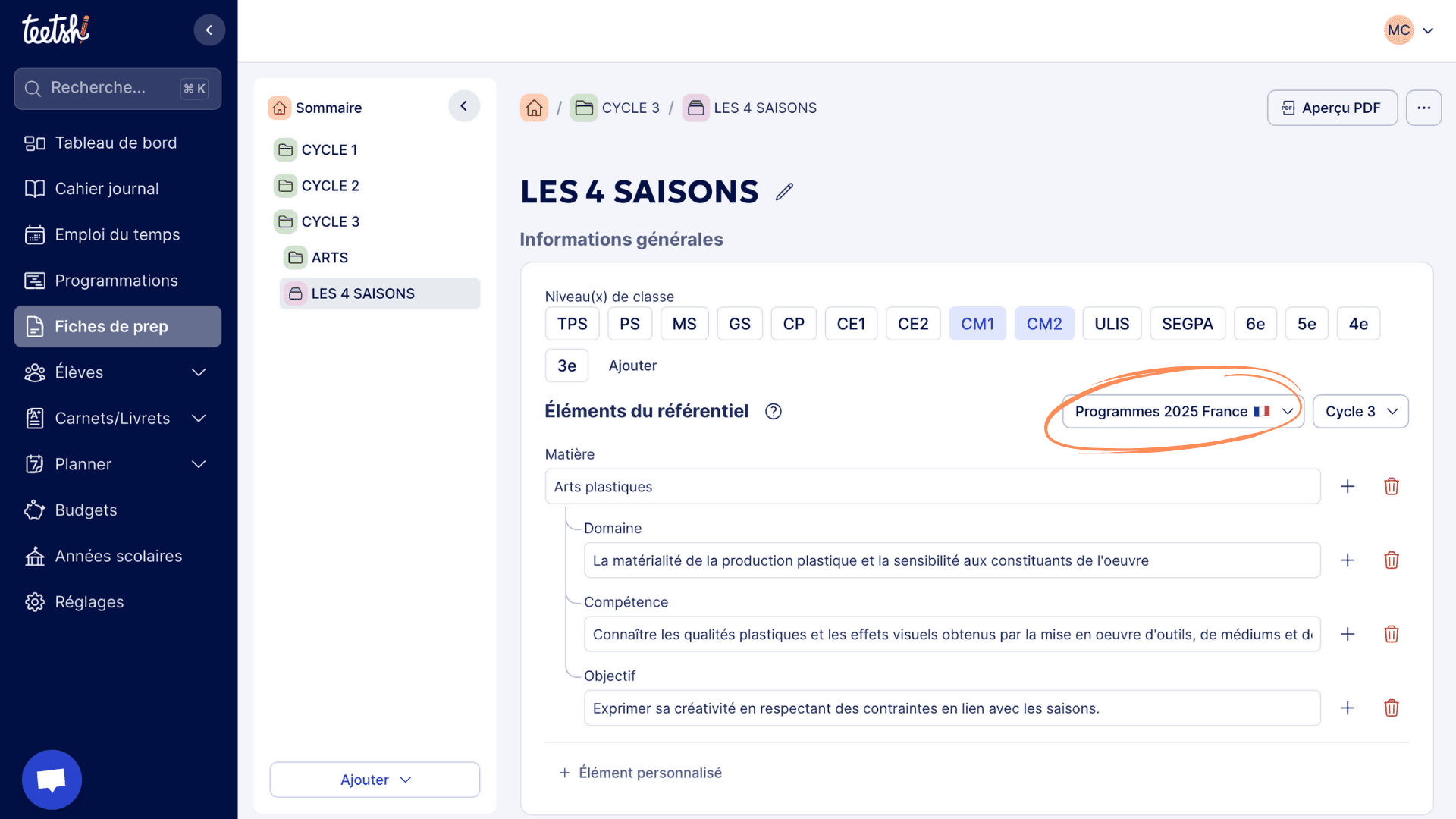
Task: Click the Recherche search field
Action: tap(106, 88)
